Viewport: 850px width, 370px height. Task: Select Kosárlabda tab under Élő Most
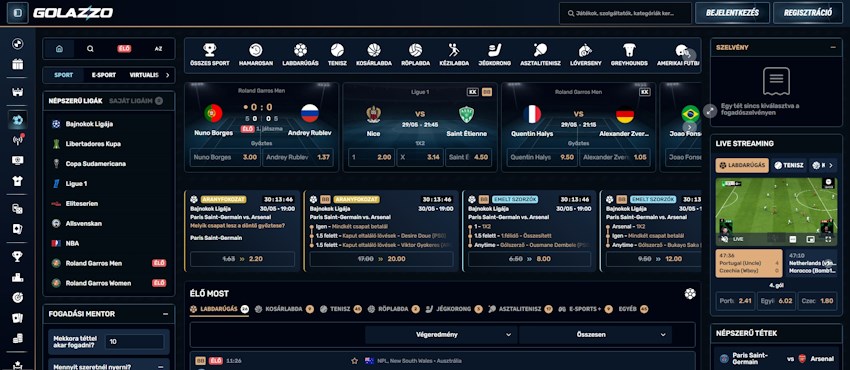point(284,309)
